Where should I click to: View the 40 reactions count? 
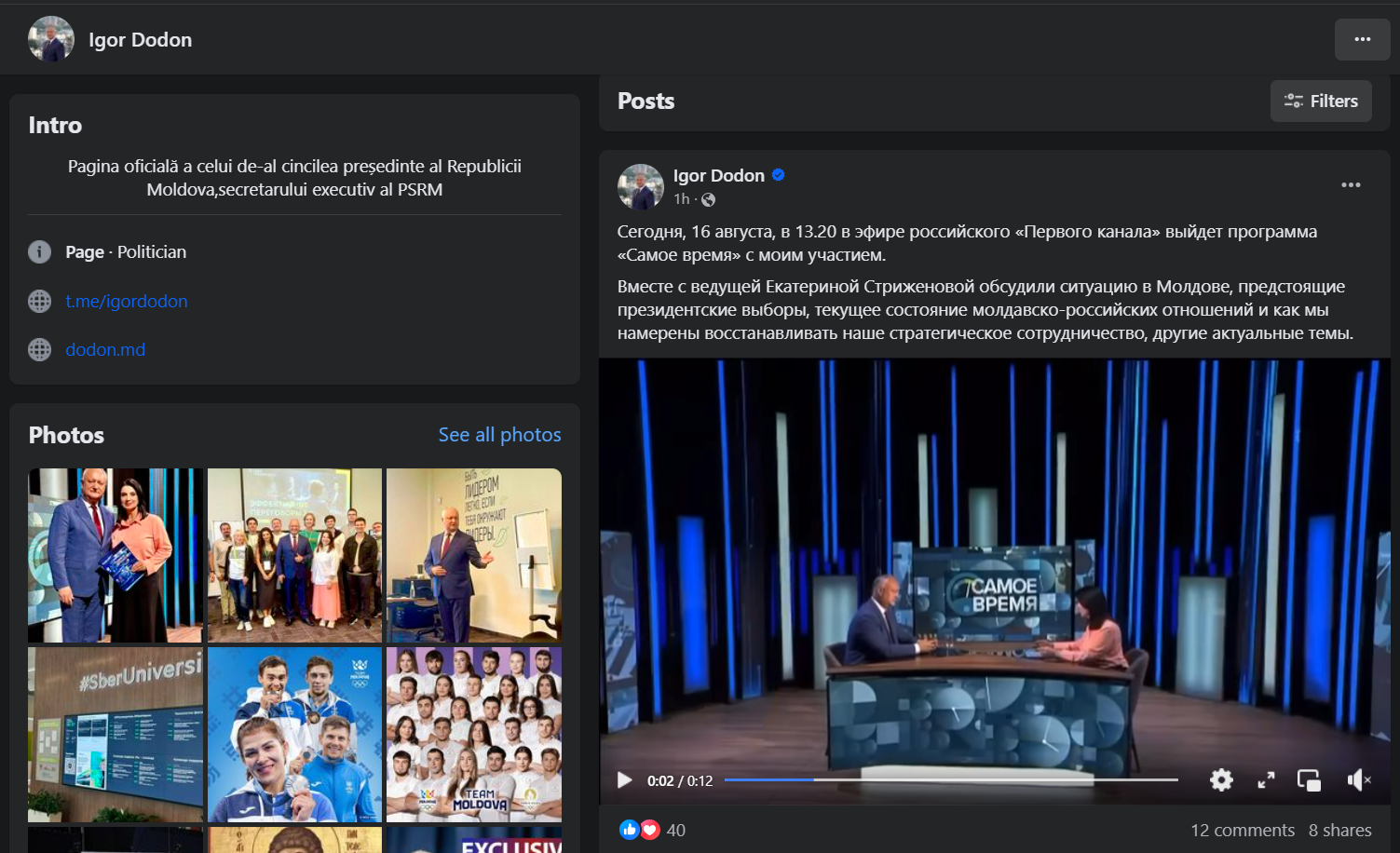pyautogui.click(x=676, y=831)
